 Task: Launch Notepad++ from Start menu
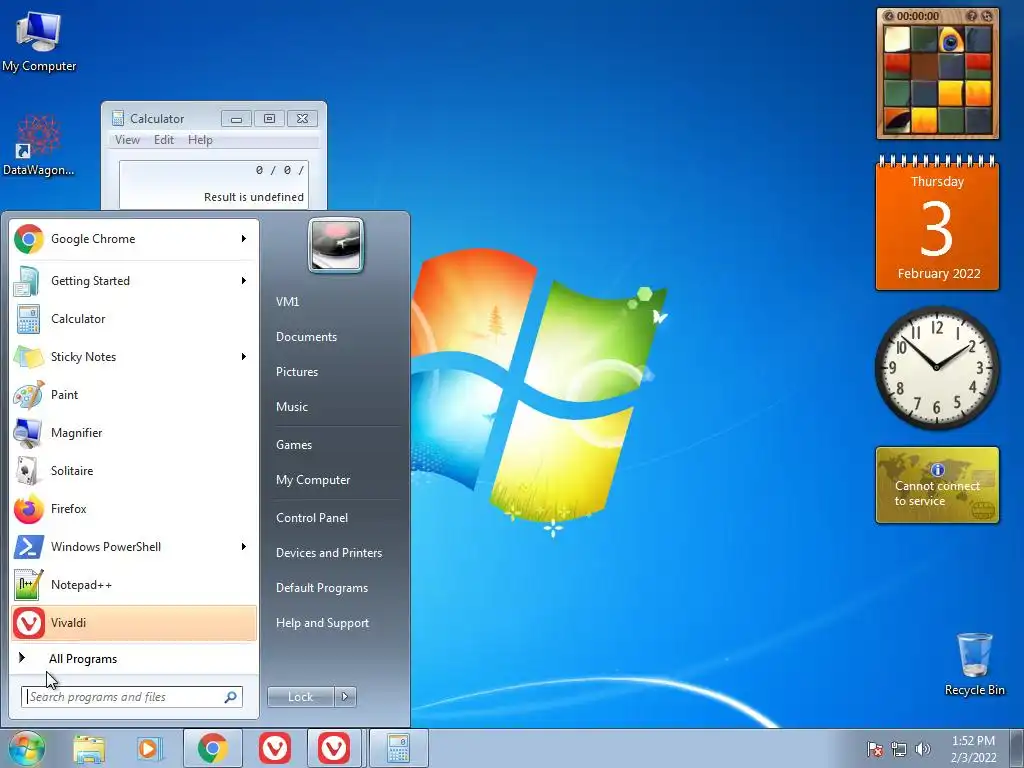[x=134, y=584]
